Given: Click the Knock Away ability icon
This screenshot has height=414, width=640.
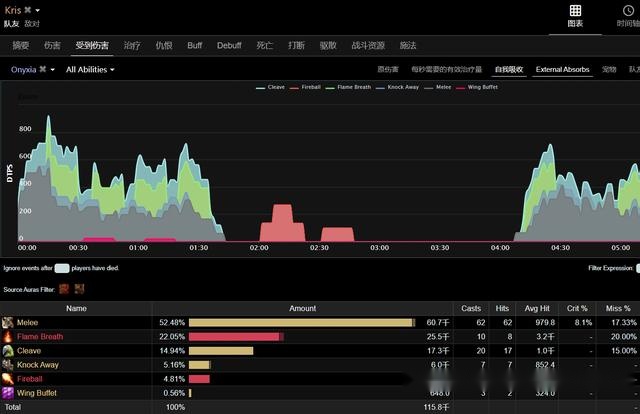Looking at the screenshot, I should pos(8,365).
